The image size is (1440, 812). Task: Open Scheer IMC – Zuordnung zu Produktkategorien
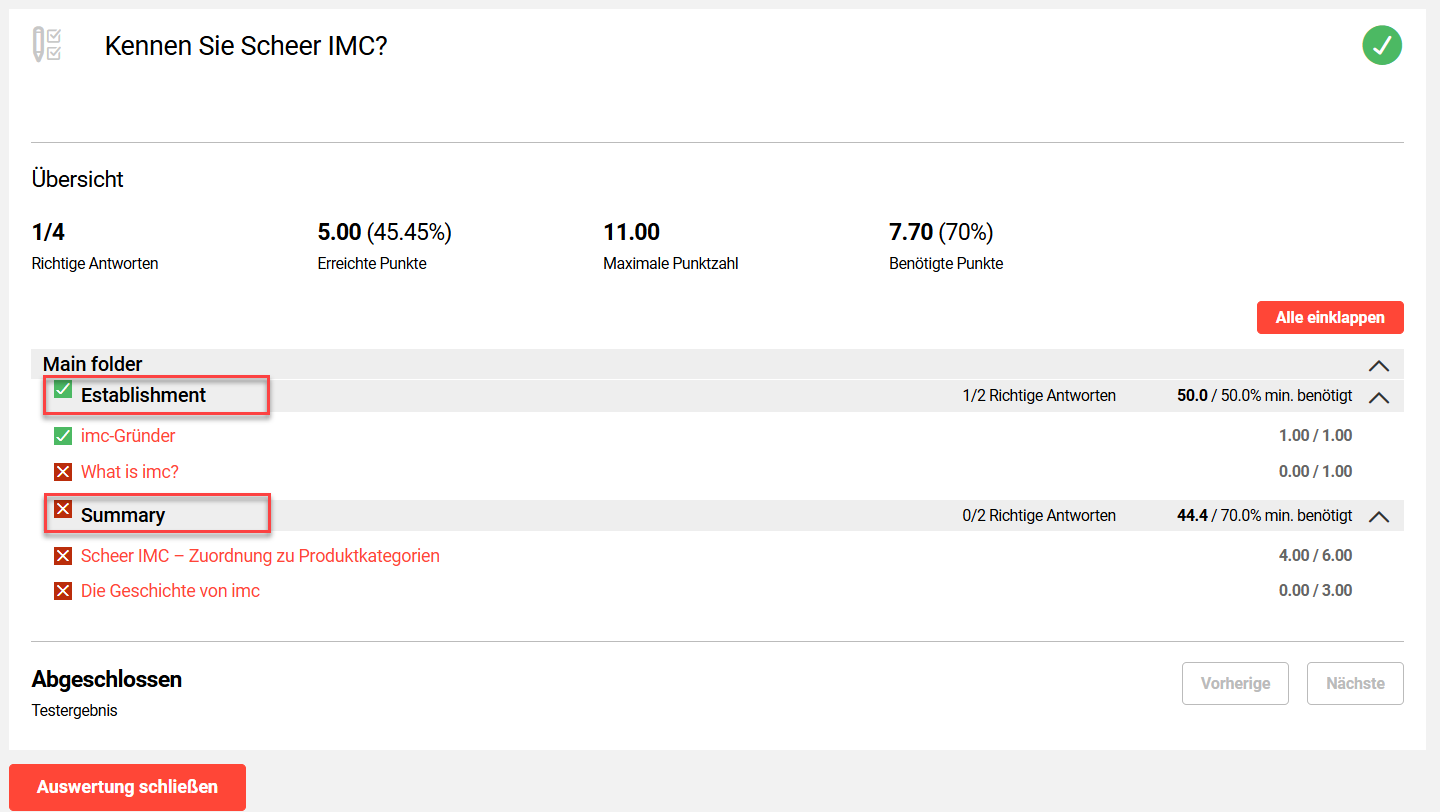coord(260,556)
